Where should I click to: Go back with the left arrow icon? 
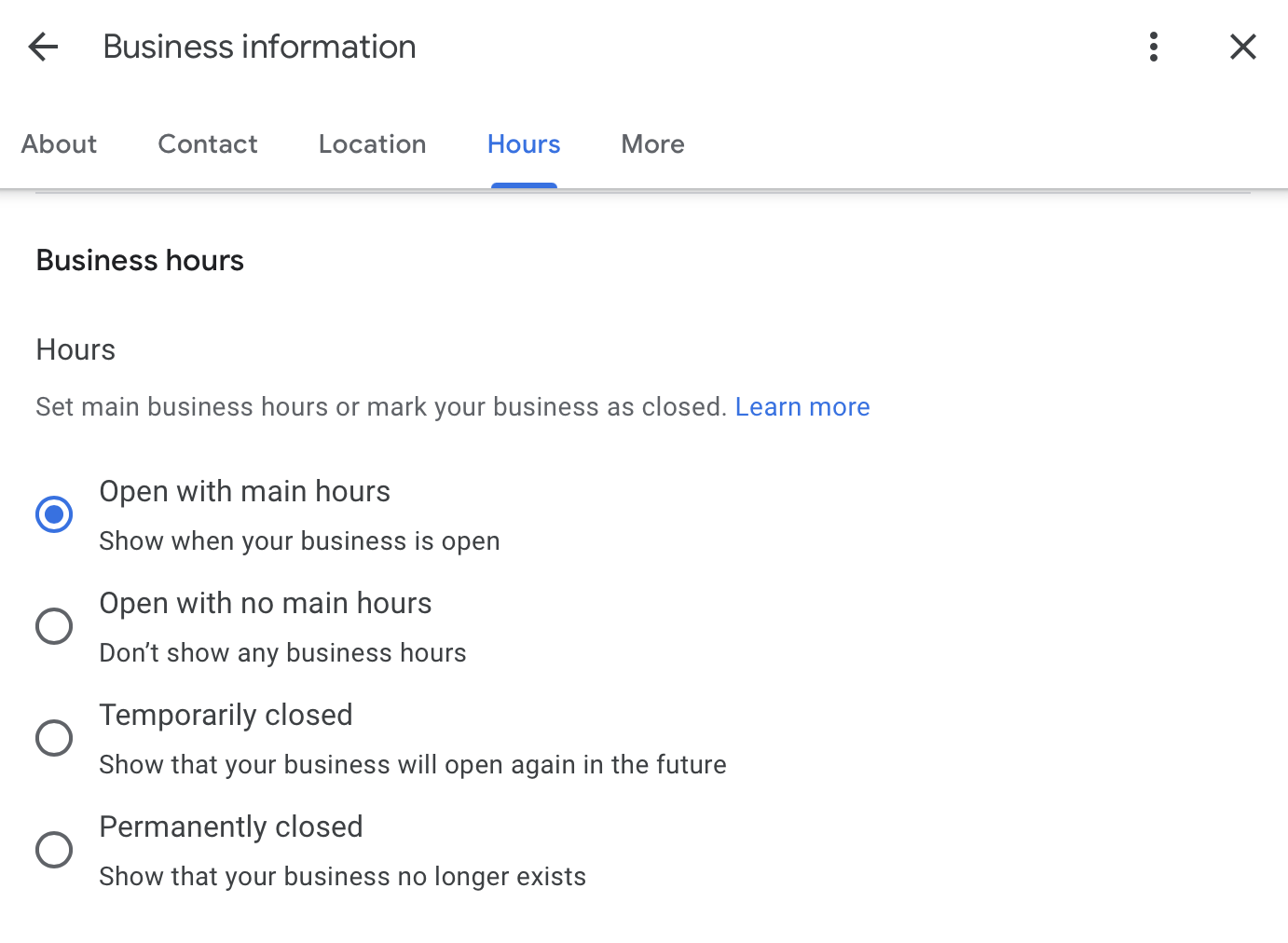[x=43, y=47]
